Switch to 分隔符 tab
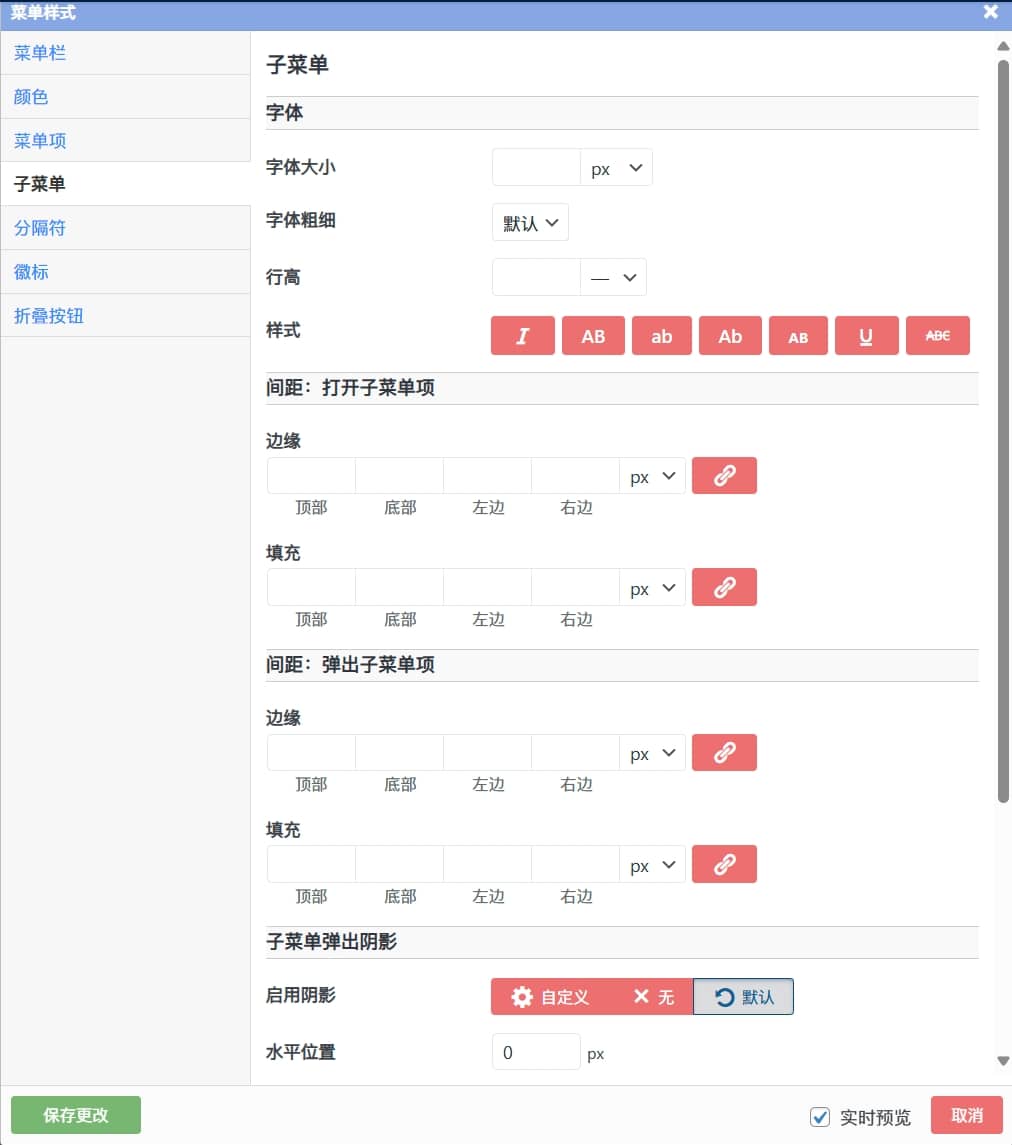 coord(40,228)
